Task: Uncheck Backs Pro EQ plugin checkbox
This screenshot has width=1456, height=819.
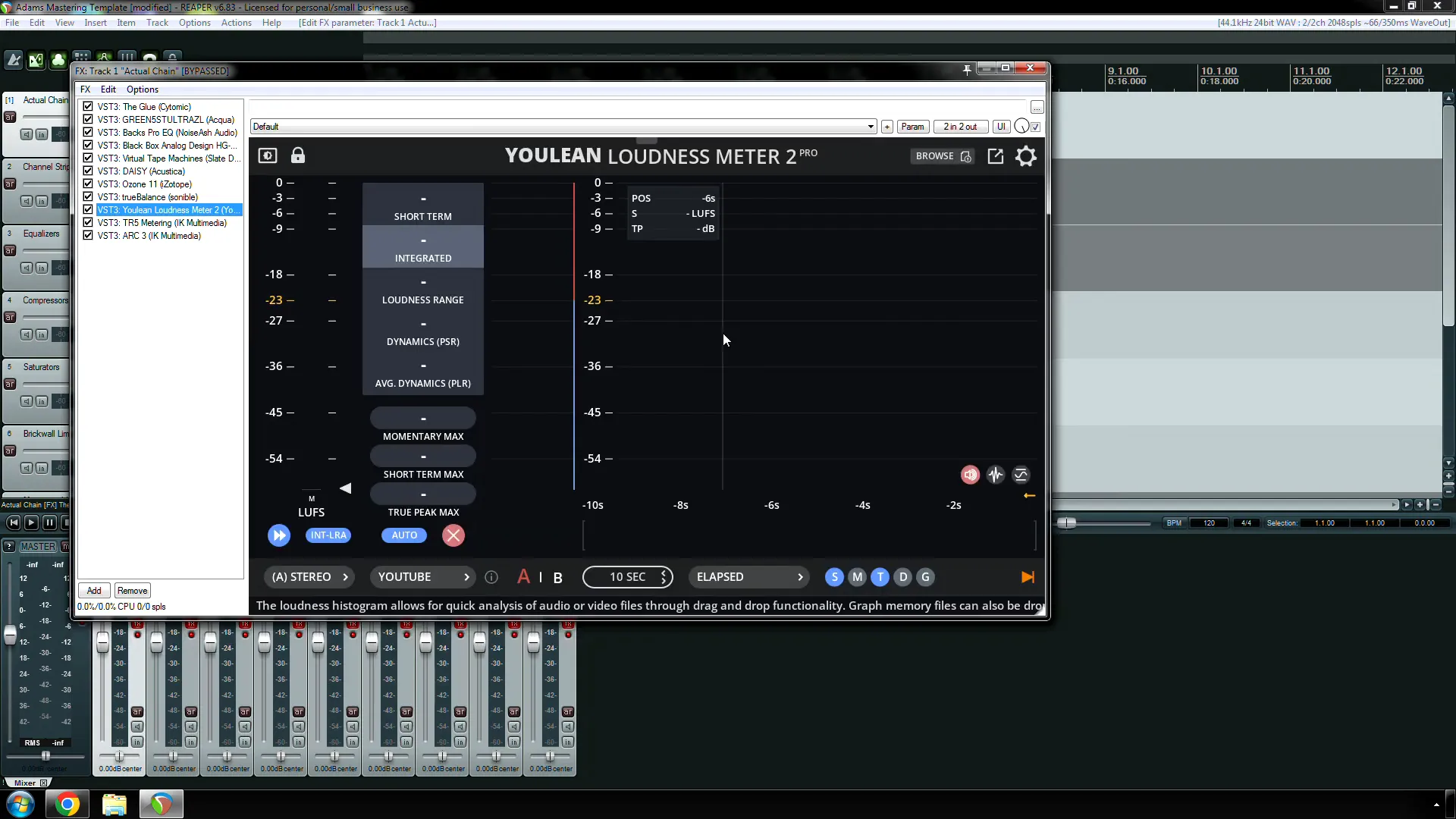Action: point(88,133)
